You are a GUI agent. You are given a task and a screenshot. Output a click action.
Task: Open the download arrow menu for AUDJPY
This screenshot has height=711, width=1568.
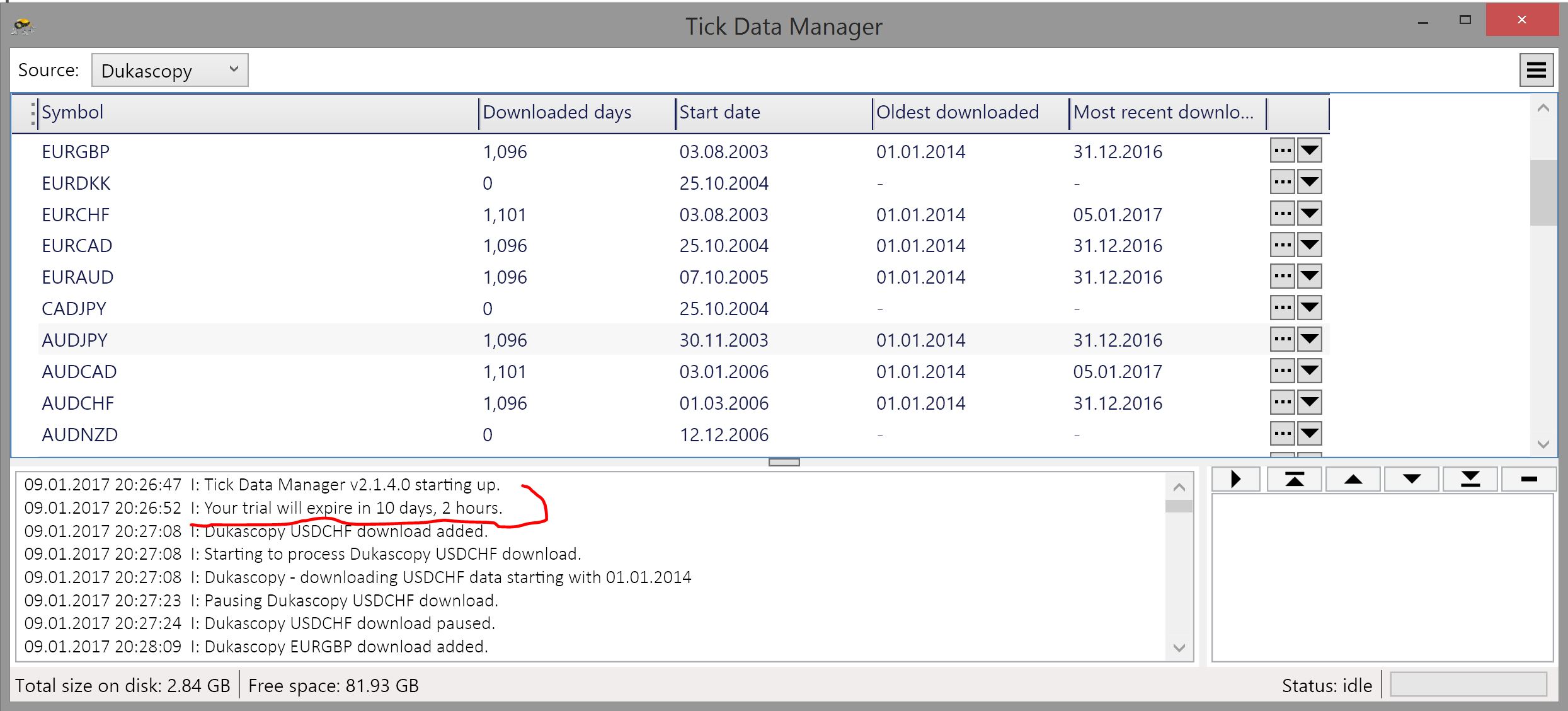pos(1310,340)
